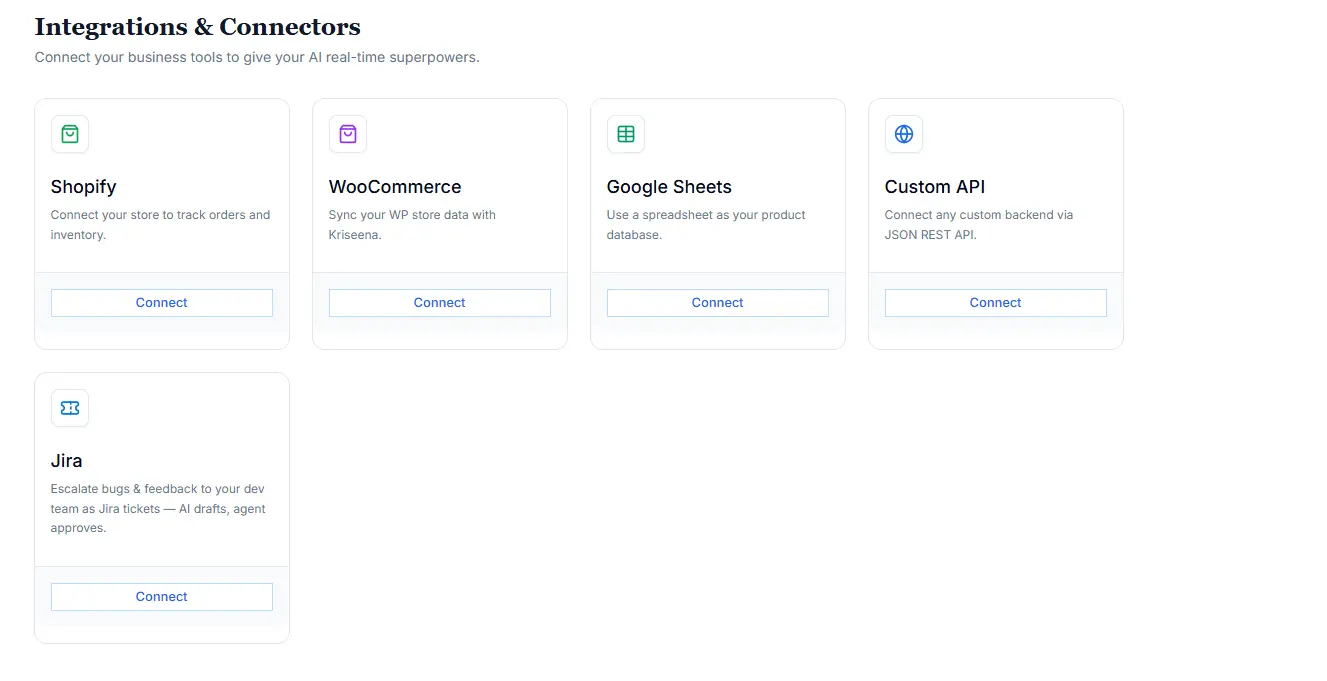Click the Jira ticket icon

70,408
